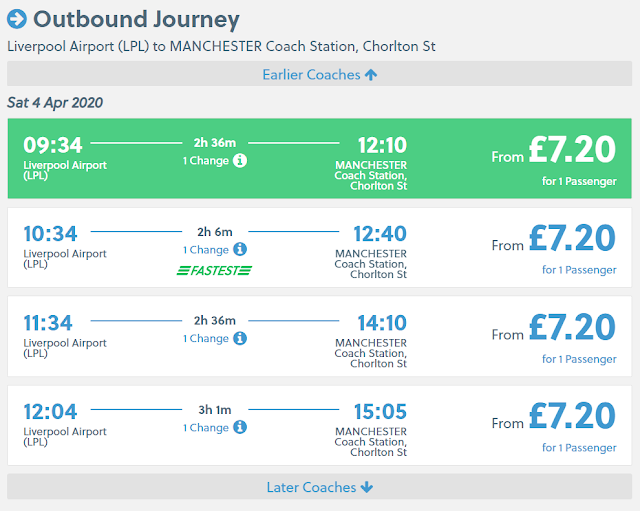This screenshot has height=511, width=640.
Task: Click up arrow beside Earlier Coaches
Action: tap(371, 74)
